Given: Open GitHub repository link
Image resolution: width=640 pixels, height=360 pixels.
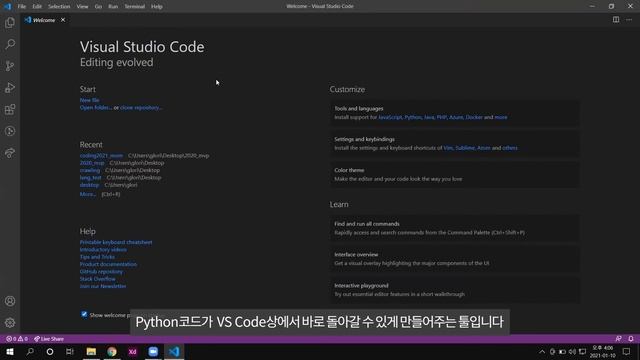Looking at the screenshot, I should coord(101,271).
